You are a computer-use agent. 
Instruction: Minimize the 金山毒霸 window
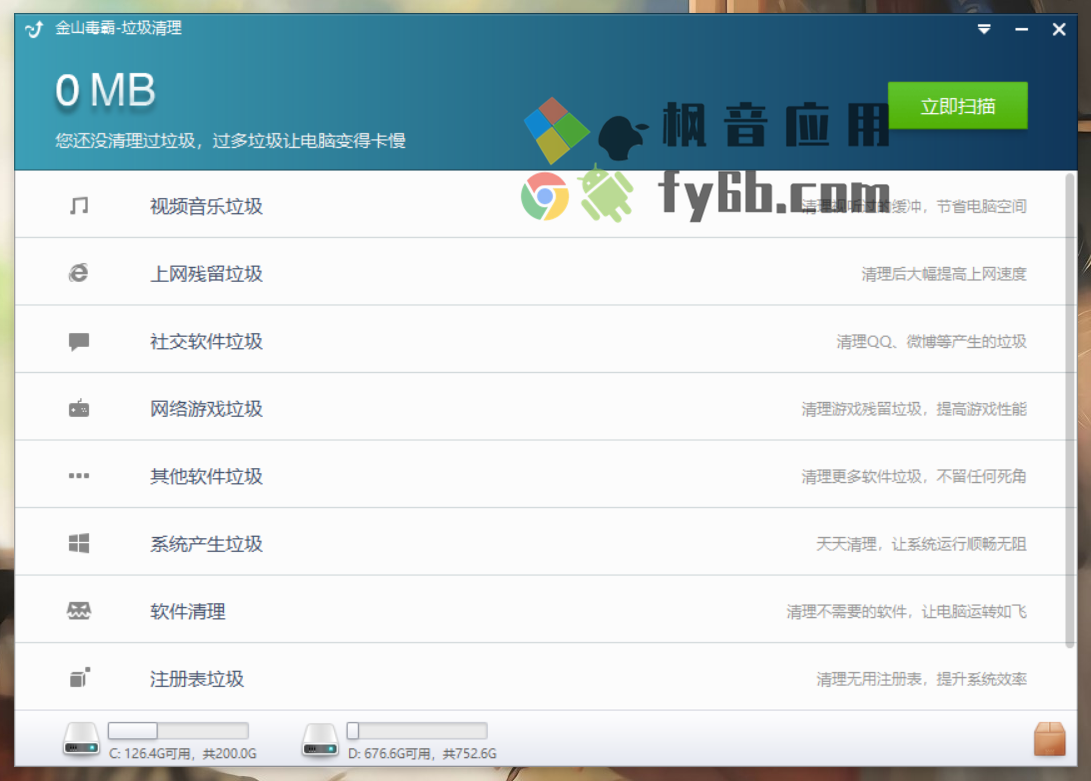(x=1021, y=29)
